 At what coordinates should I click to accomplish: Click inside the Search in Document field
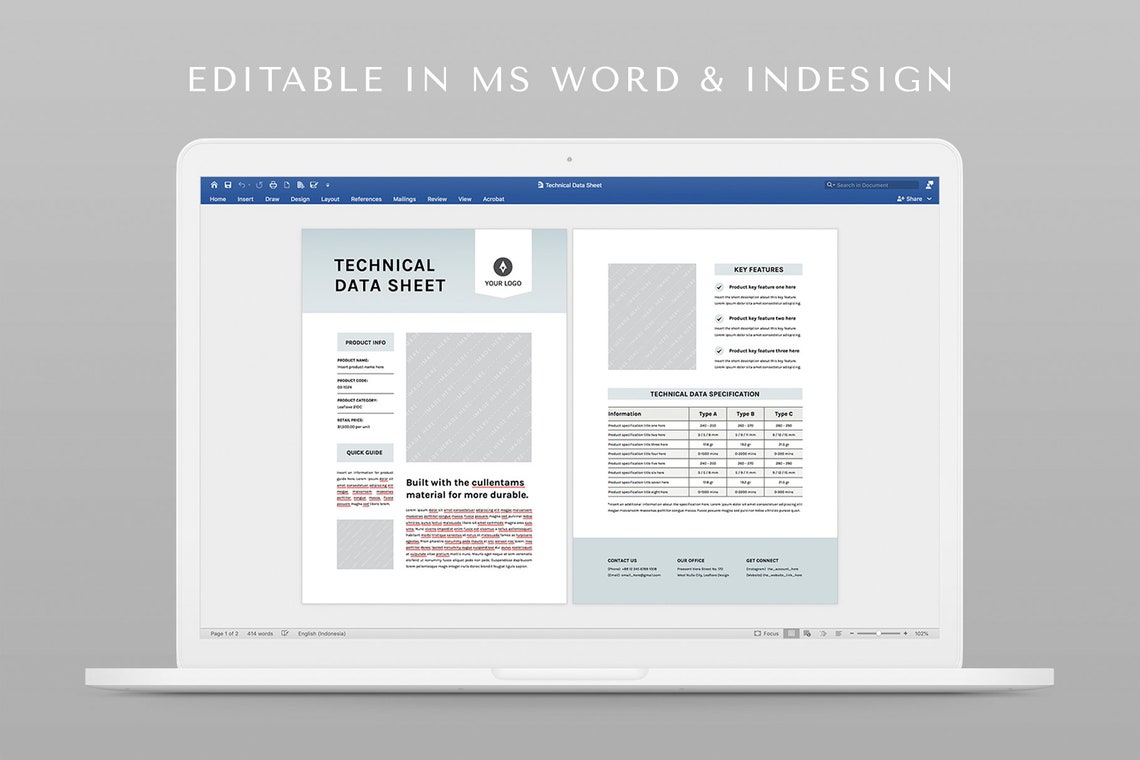[x=870, y=184]
